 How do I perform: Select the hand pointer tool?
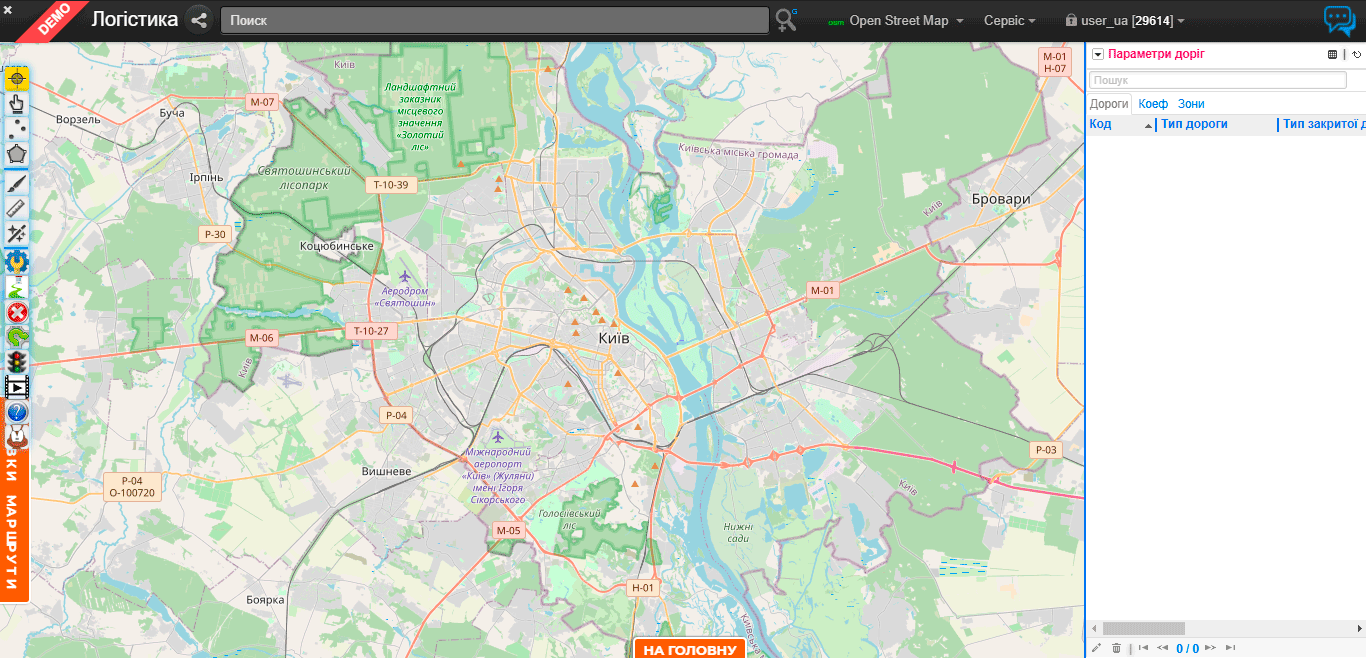point(17,103)
